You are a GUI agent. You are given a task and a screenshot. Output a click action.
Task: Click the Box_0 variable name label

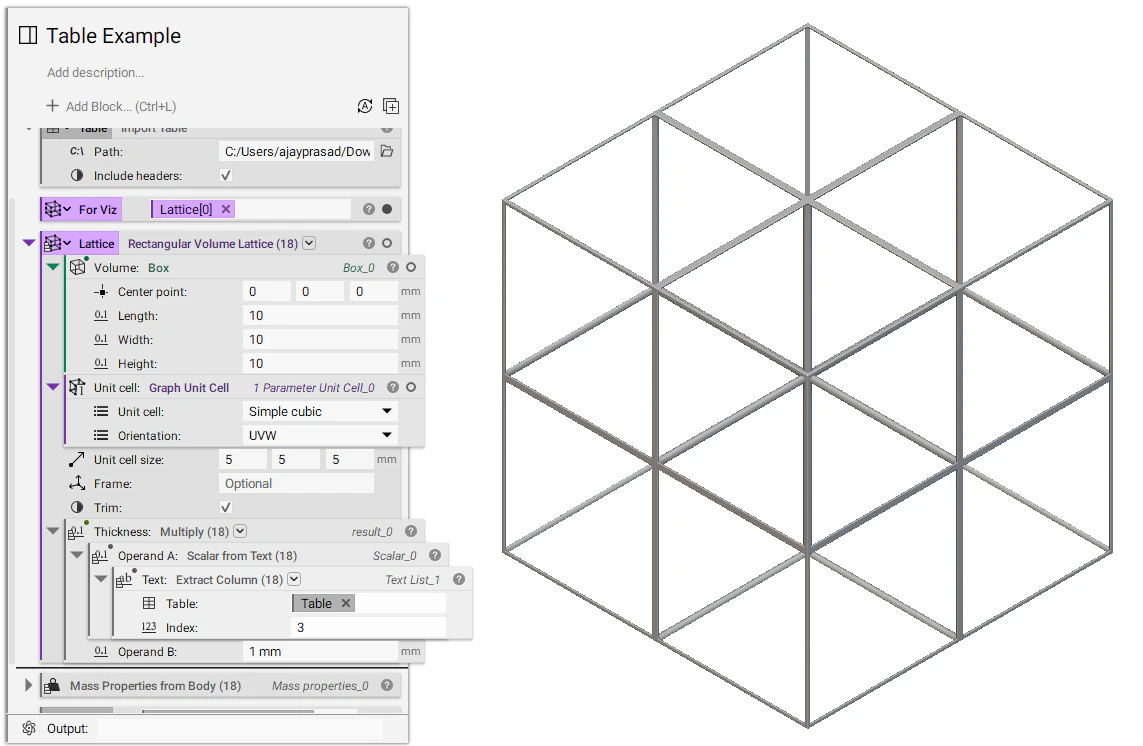pyautogui.click(x=359, y=268)
